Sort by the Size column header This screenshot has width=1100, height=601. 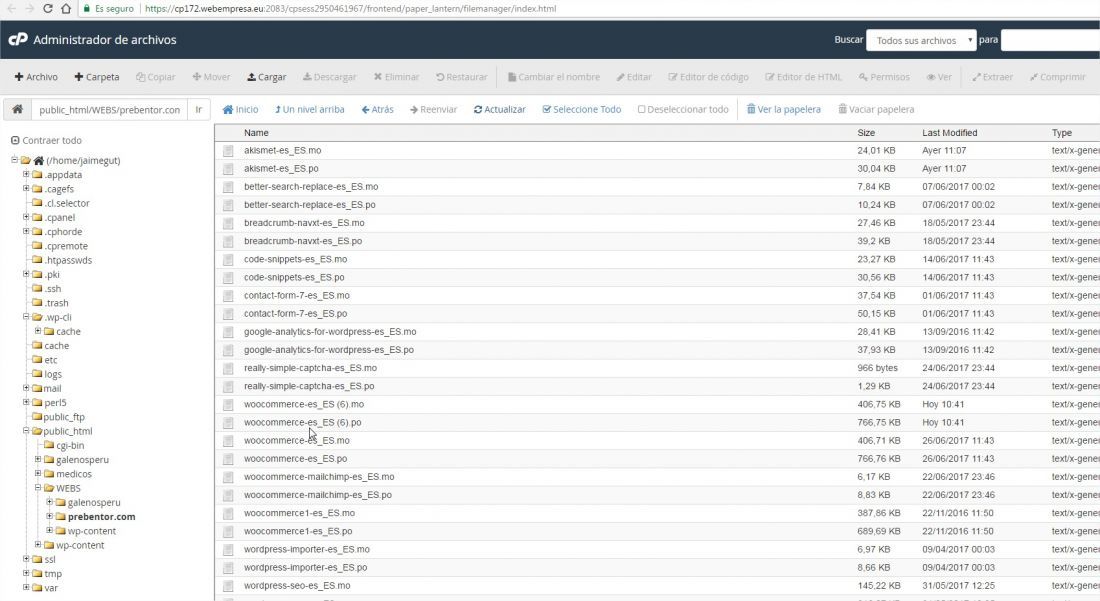pos(866,133)
